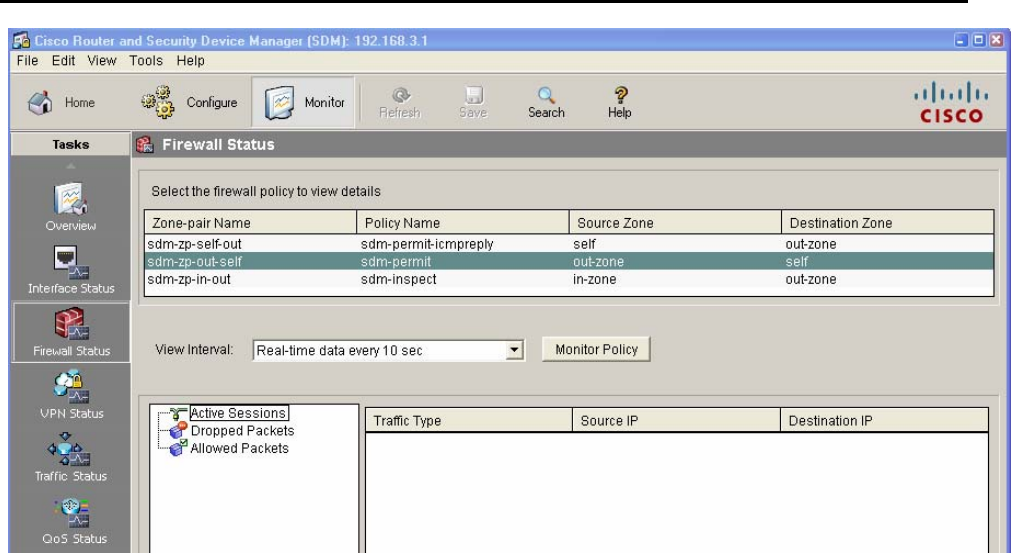Open the Overview task
1011x553 pixels.
click(71, 208)
